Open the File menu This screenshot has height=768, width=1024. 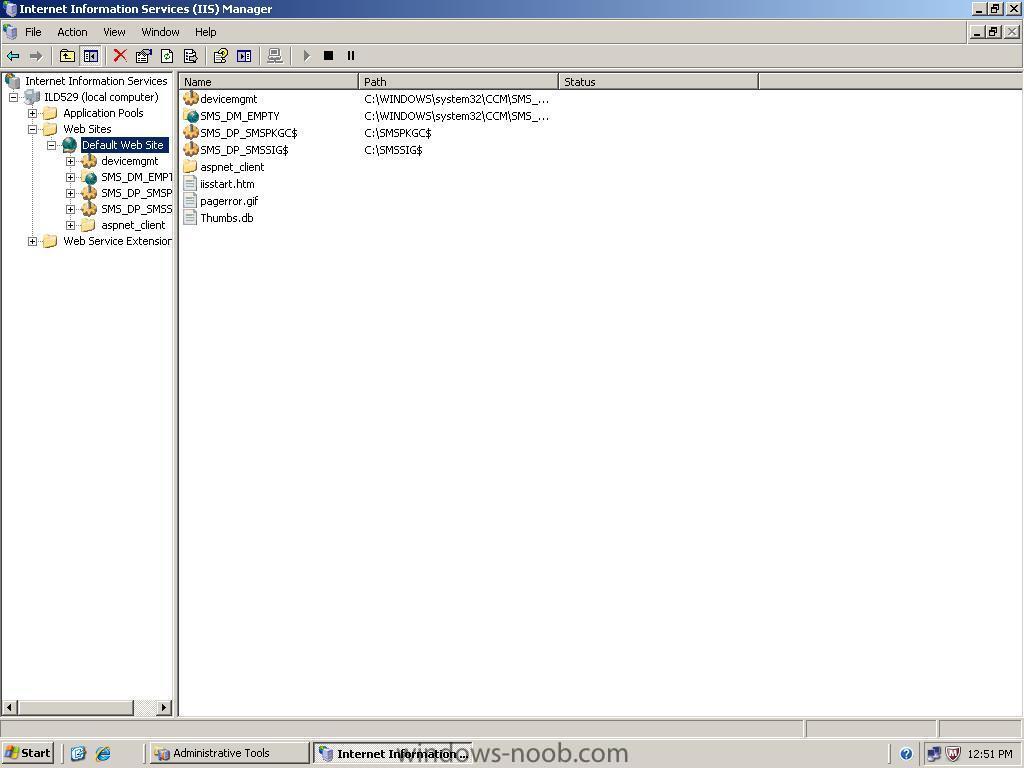(33, 32)
